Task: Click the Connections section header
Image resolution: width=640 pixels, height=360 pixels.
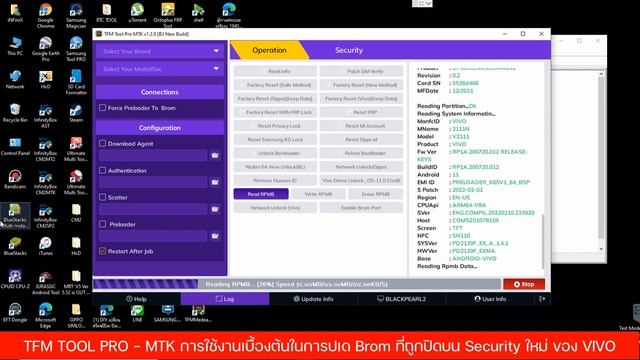Action: coord(160,92)
